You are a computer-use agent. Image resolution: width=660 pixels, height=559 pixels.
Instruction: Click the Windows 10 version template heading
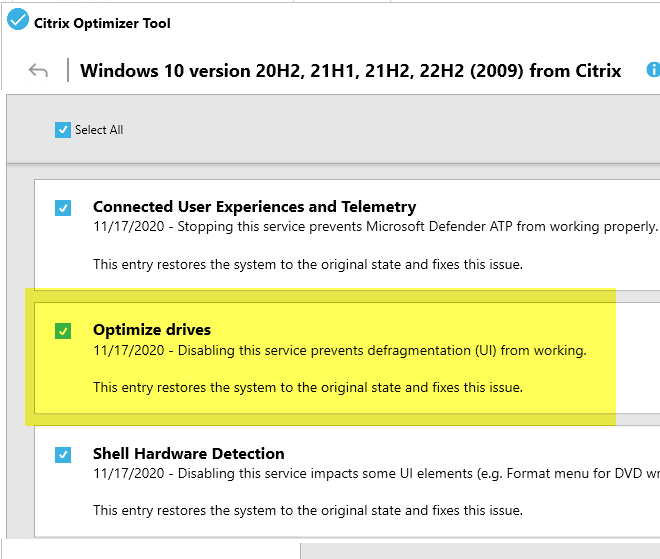351,71
